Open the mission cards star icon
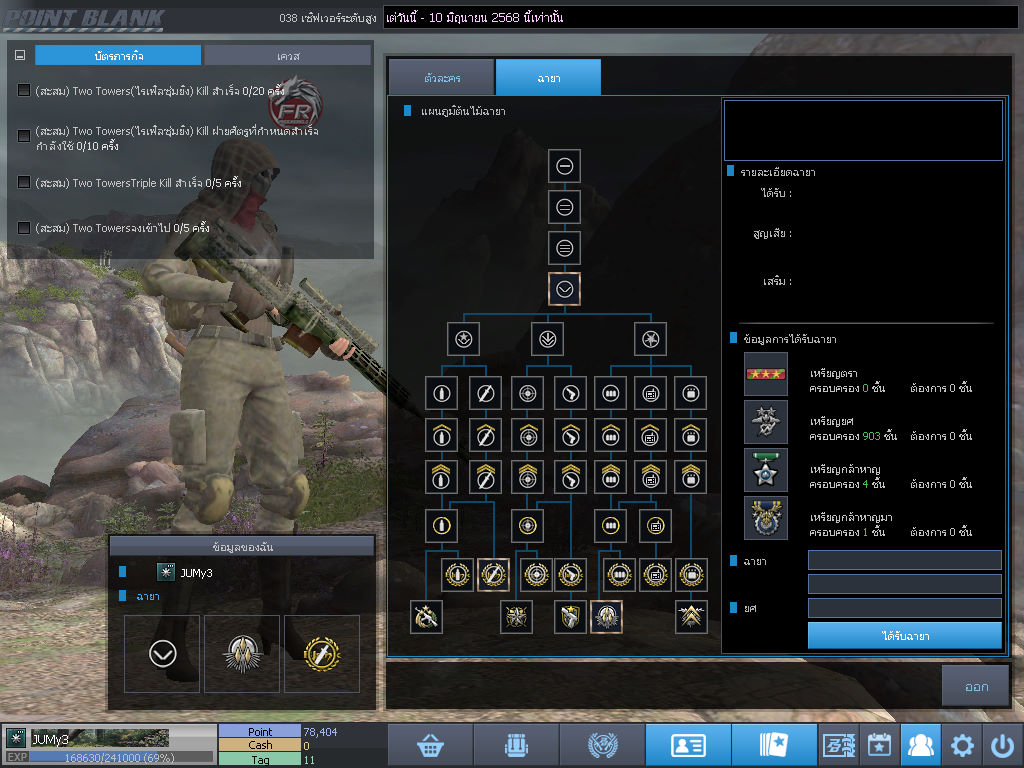The width and height of the screenshot is (1024, 768). coord(774,745)
